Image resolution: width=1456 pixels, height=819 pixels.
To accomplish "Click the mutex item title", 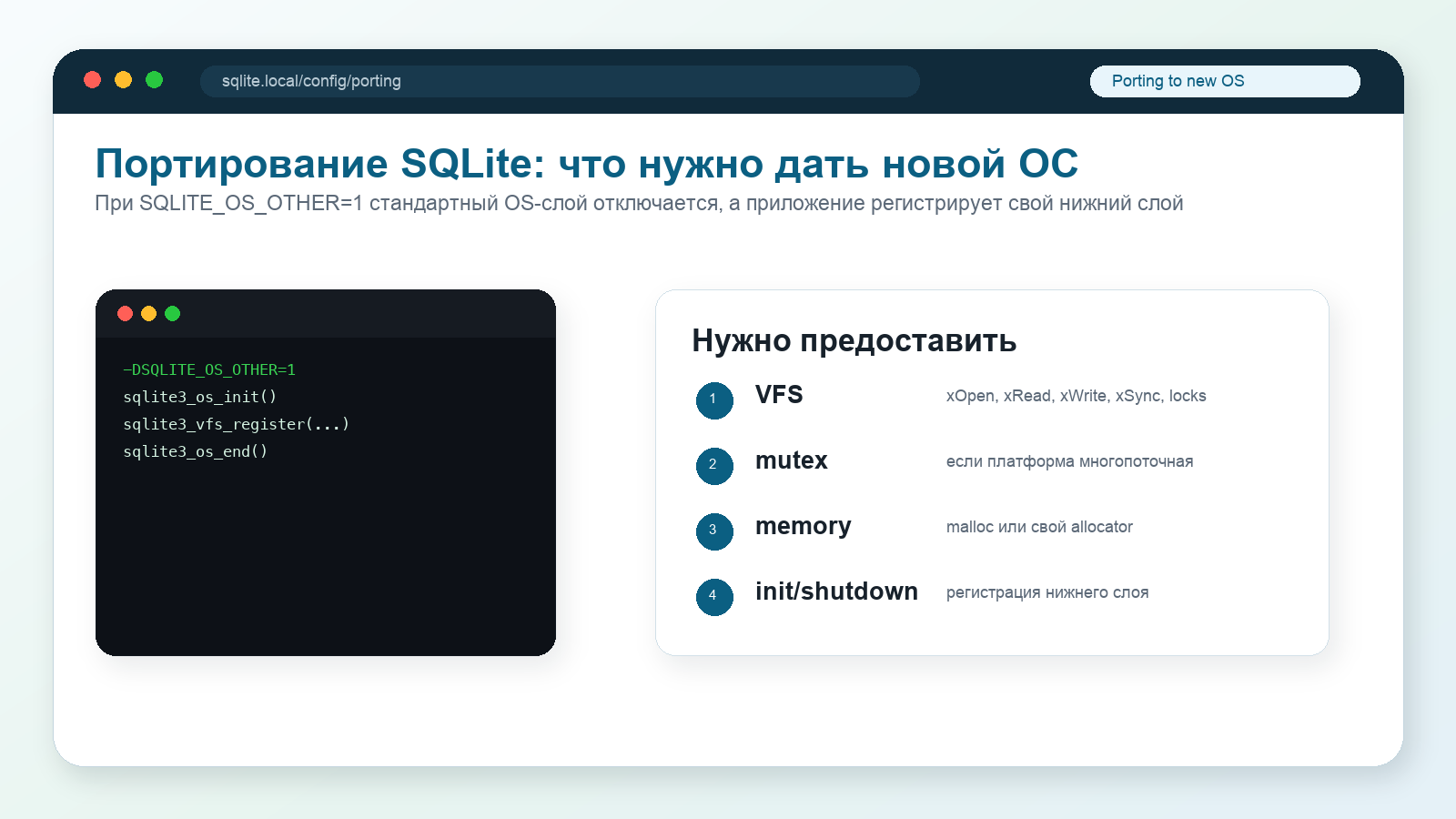I will 792,460.
